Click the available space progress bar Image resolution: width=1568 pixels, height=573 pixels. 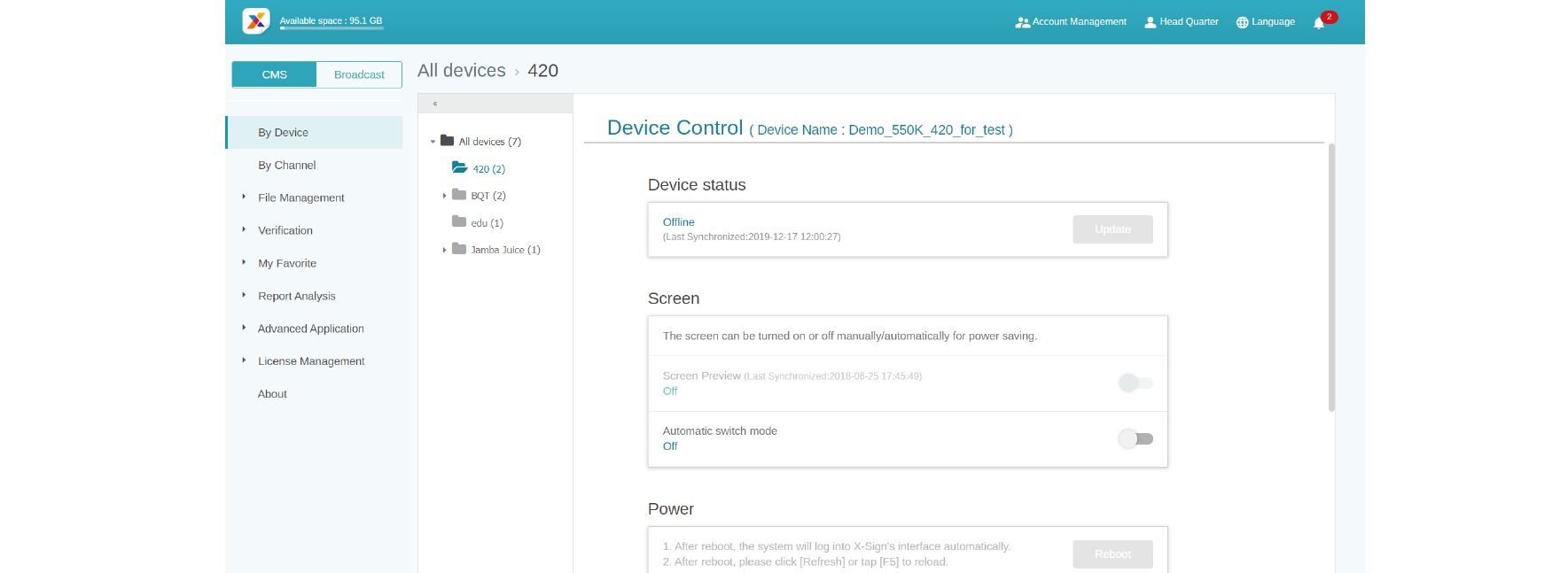click(x=332, y=28)
